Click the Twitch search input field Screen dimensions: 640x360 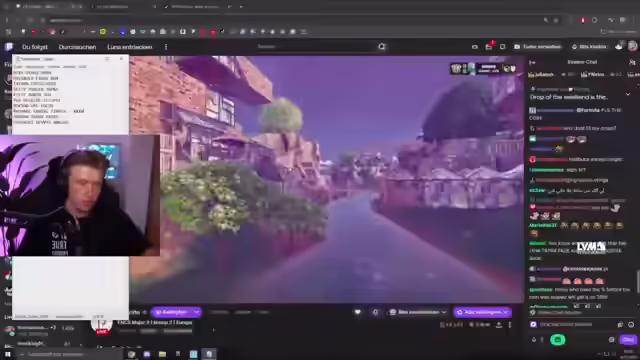[x=316, y=47]
